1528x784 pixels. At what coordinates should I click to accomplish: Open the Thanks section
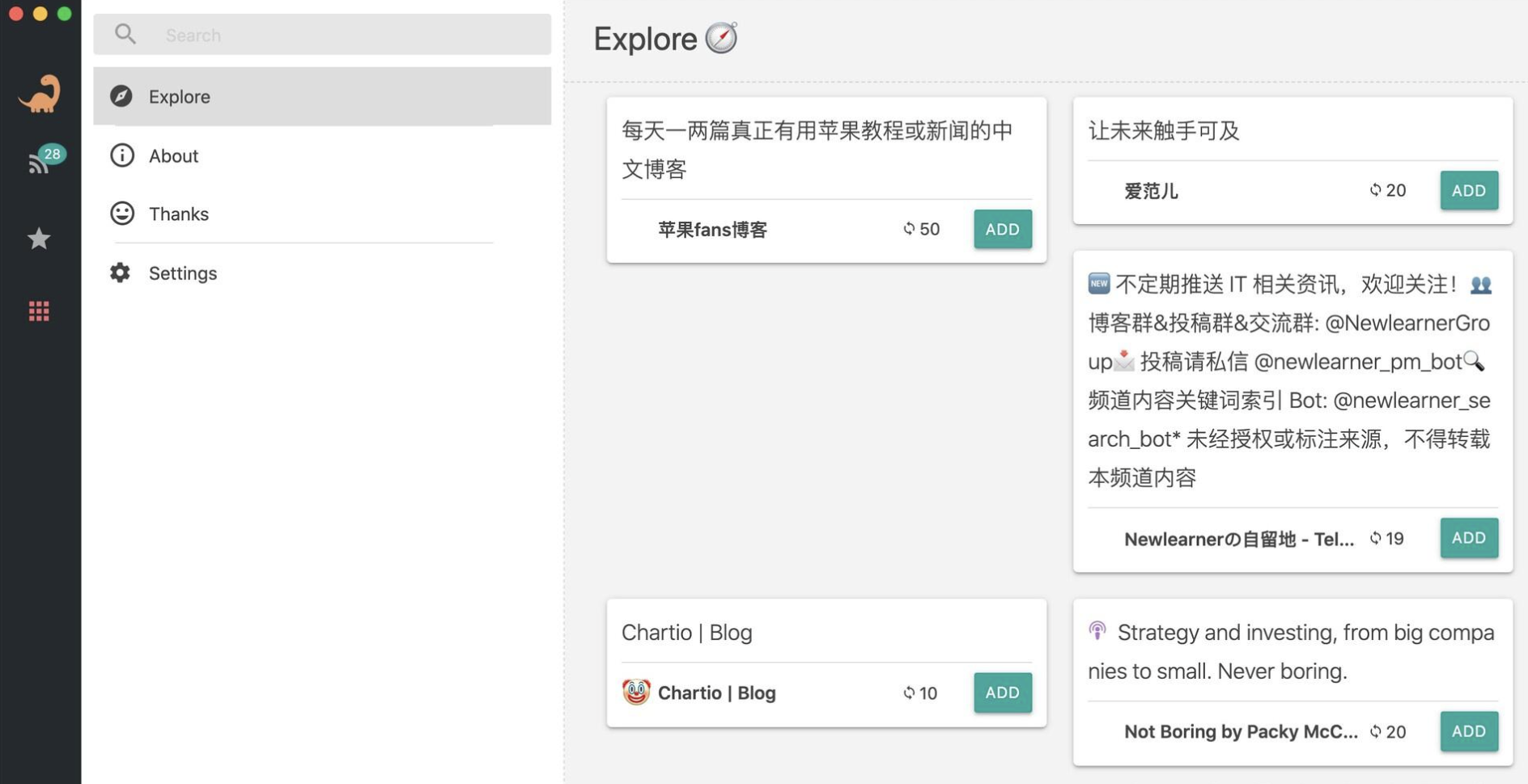tap(178, 214)
